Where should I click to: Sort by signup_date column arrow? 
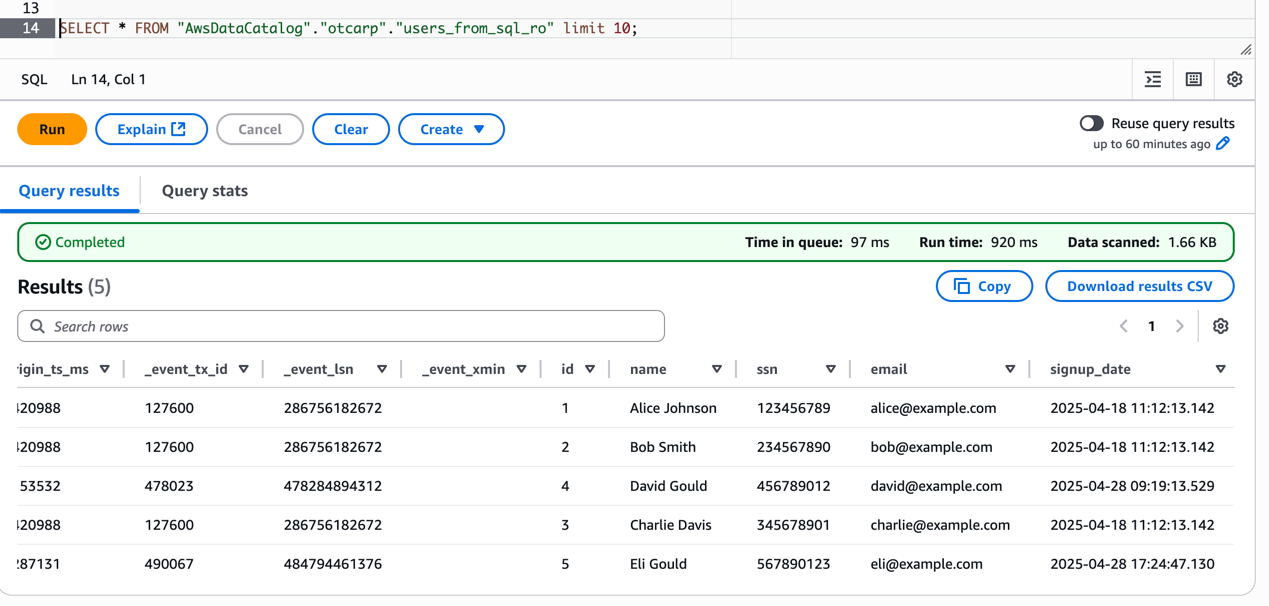coord(1221,369)
